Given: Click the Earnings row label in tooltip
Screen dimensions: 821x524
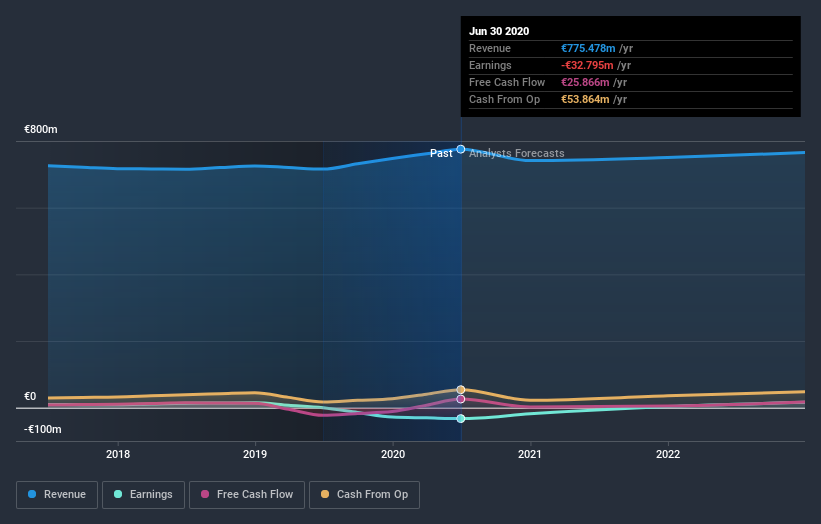Looking at the screenshot, I should click(x=490, y=65).
